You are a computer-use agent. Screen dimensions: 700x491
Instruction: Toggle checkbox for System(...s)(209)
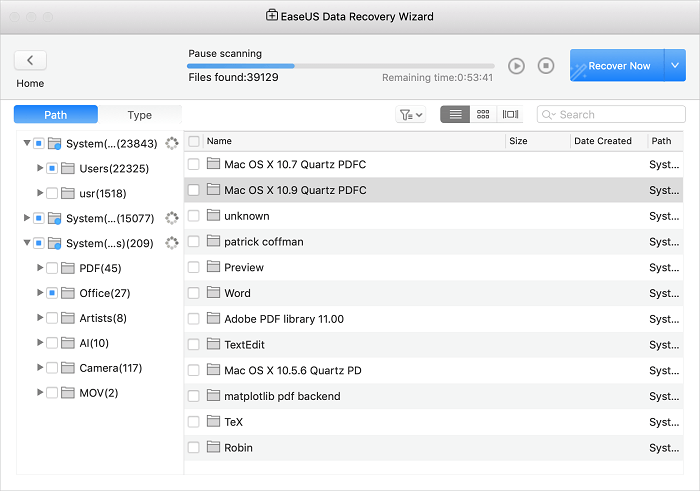(x=39, y=243)
